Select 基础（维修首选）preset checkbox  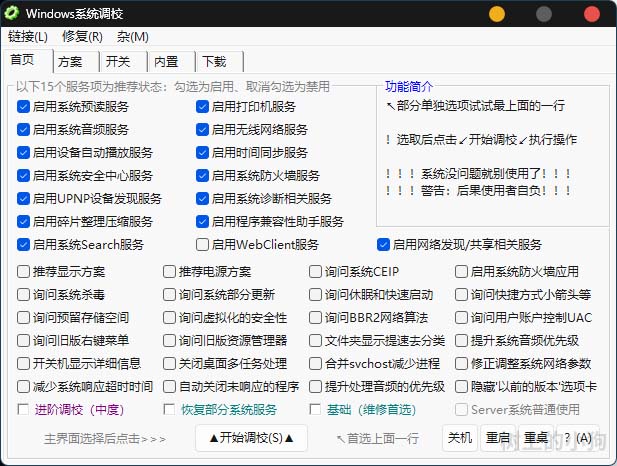(x=315, y=409)
